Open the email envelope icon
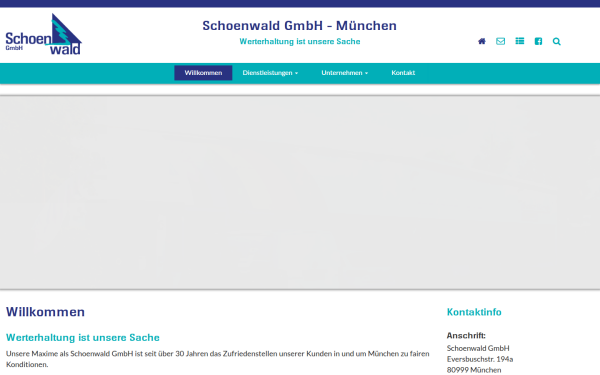This screenshot has height=375, width=600. pyautogui.click(x=501, y=41)
